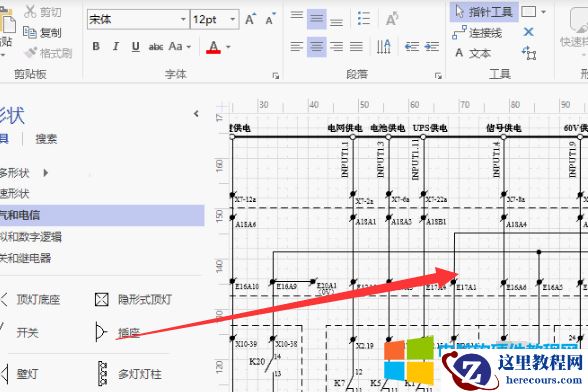588x392 pixels.
Task: Click the text block rotate tool
Action: [529, 53]
